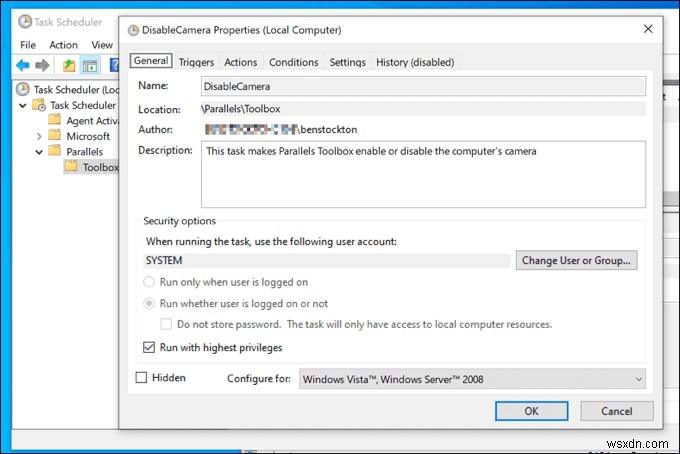The height and width of the screenshot is (454, 680).
Task: Click the Back arrow in Task Scheduler toolbar
Action: 23,65
